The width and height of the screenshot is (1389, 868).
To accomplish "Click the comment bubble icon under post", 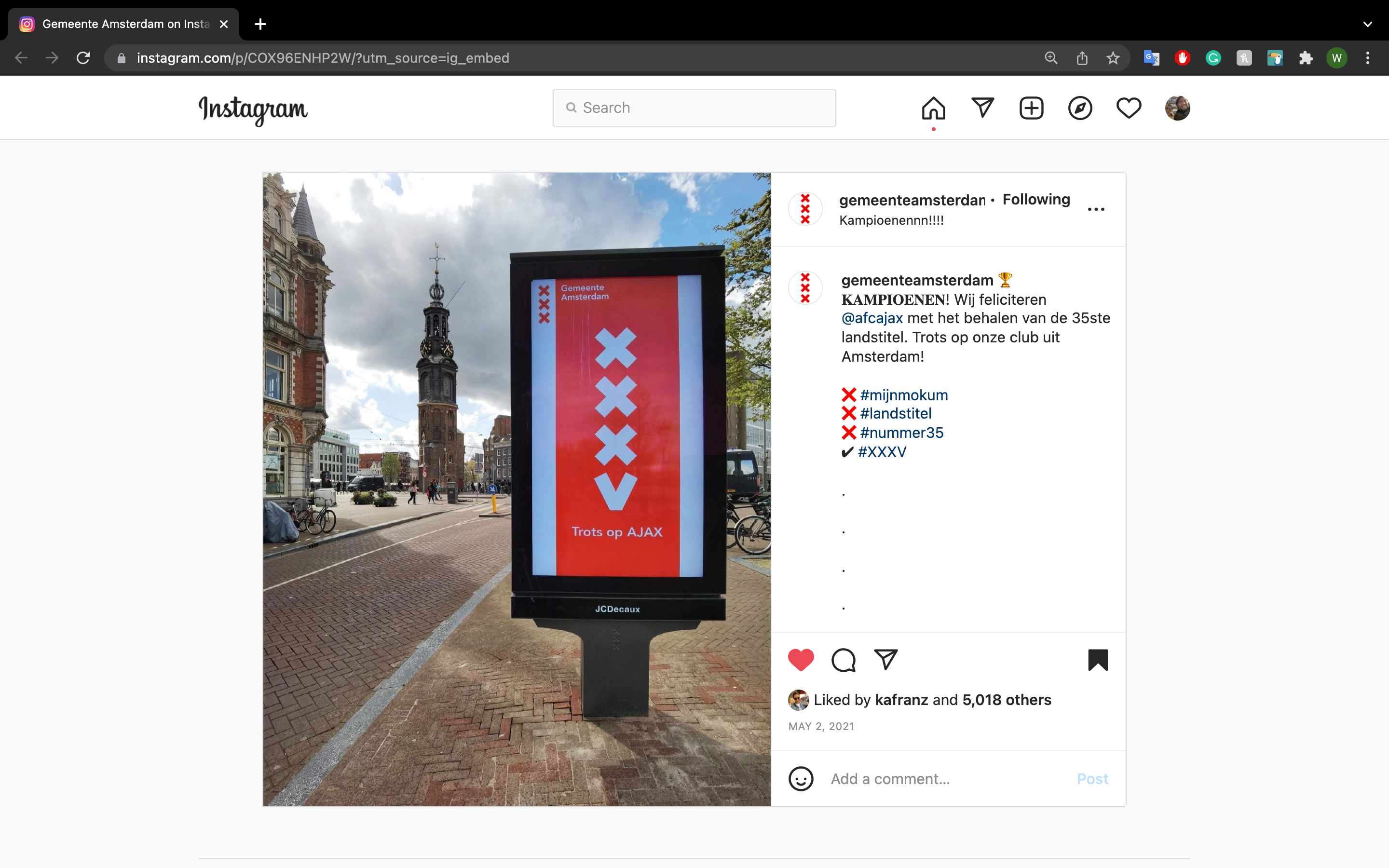I will tap(843, 660).
